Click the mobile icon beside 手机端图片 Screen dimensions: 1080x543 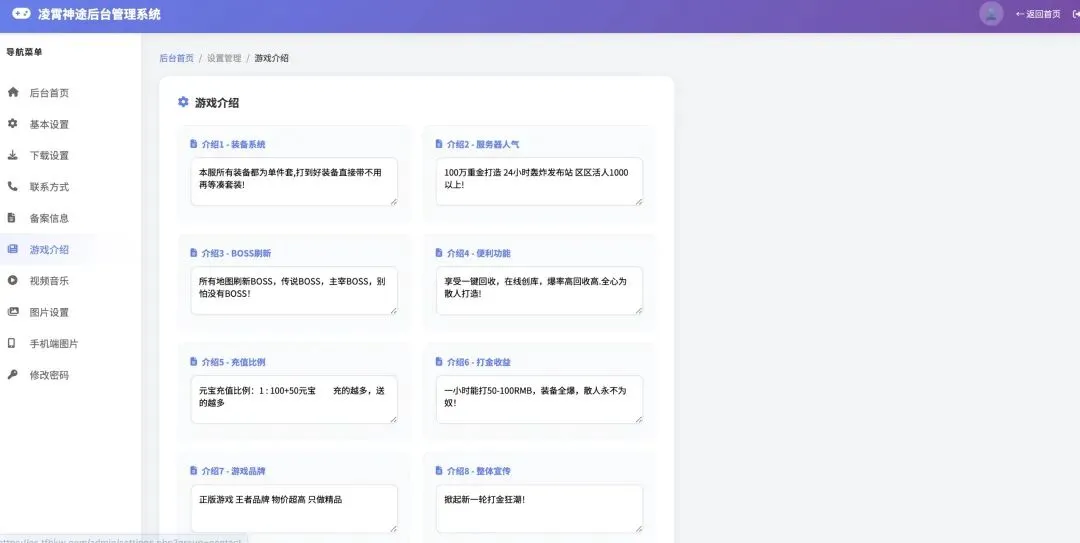(12, 342)
